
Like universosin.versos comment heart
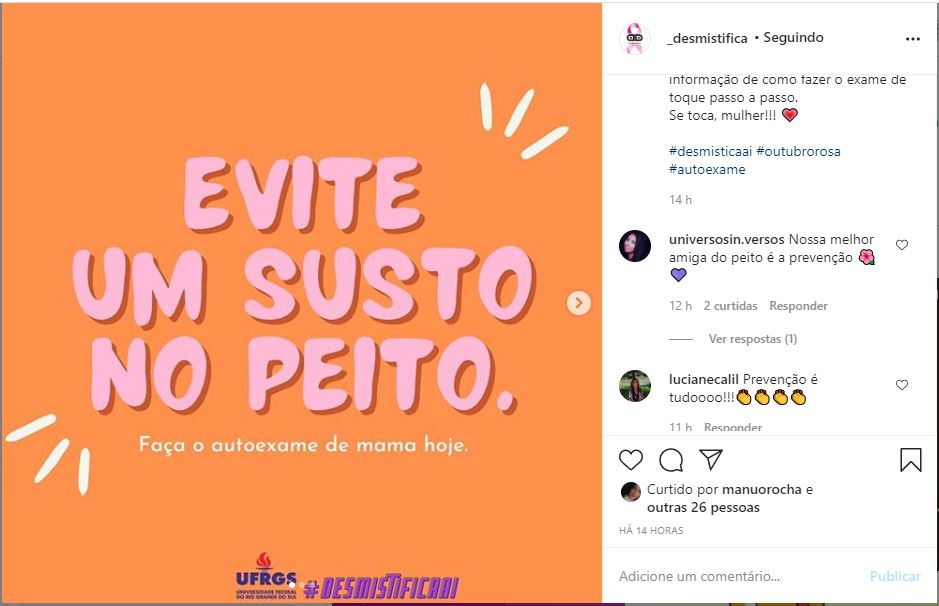point(902,245)
